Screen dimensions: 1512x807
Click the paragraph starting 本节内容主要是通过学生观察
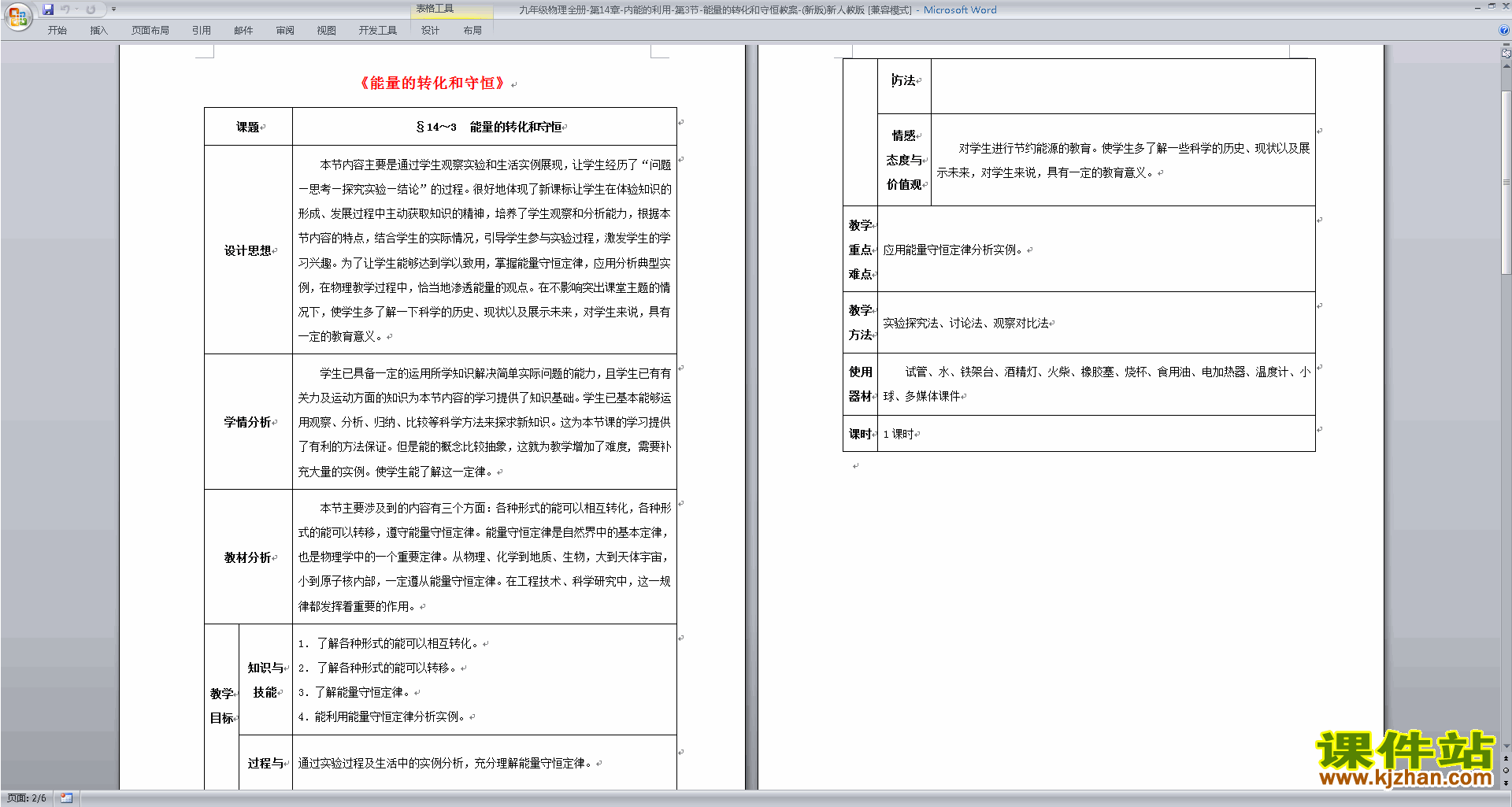pos(484,250)
